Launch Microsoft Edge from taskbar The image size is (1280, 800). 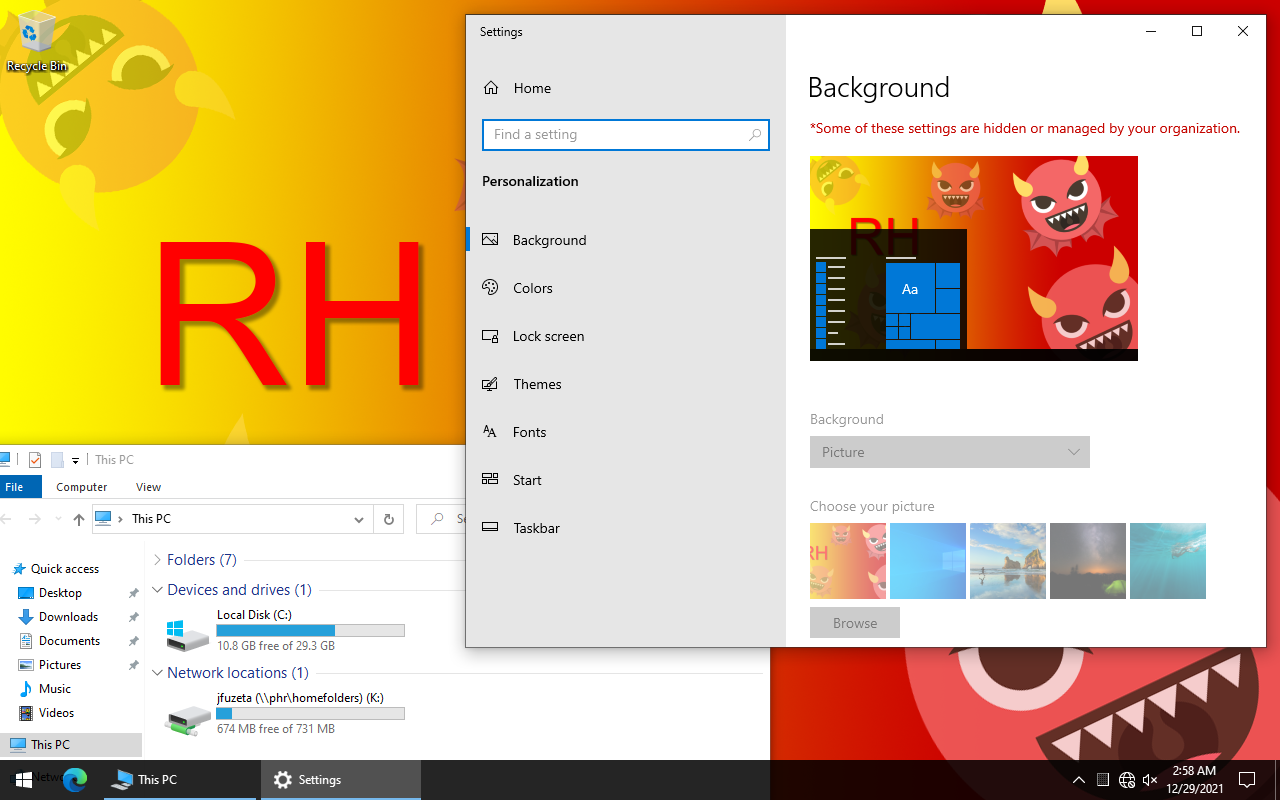tap(76, 780)
